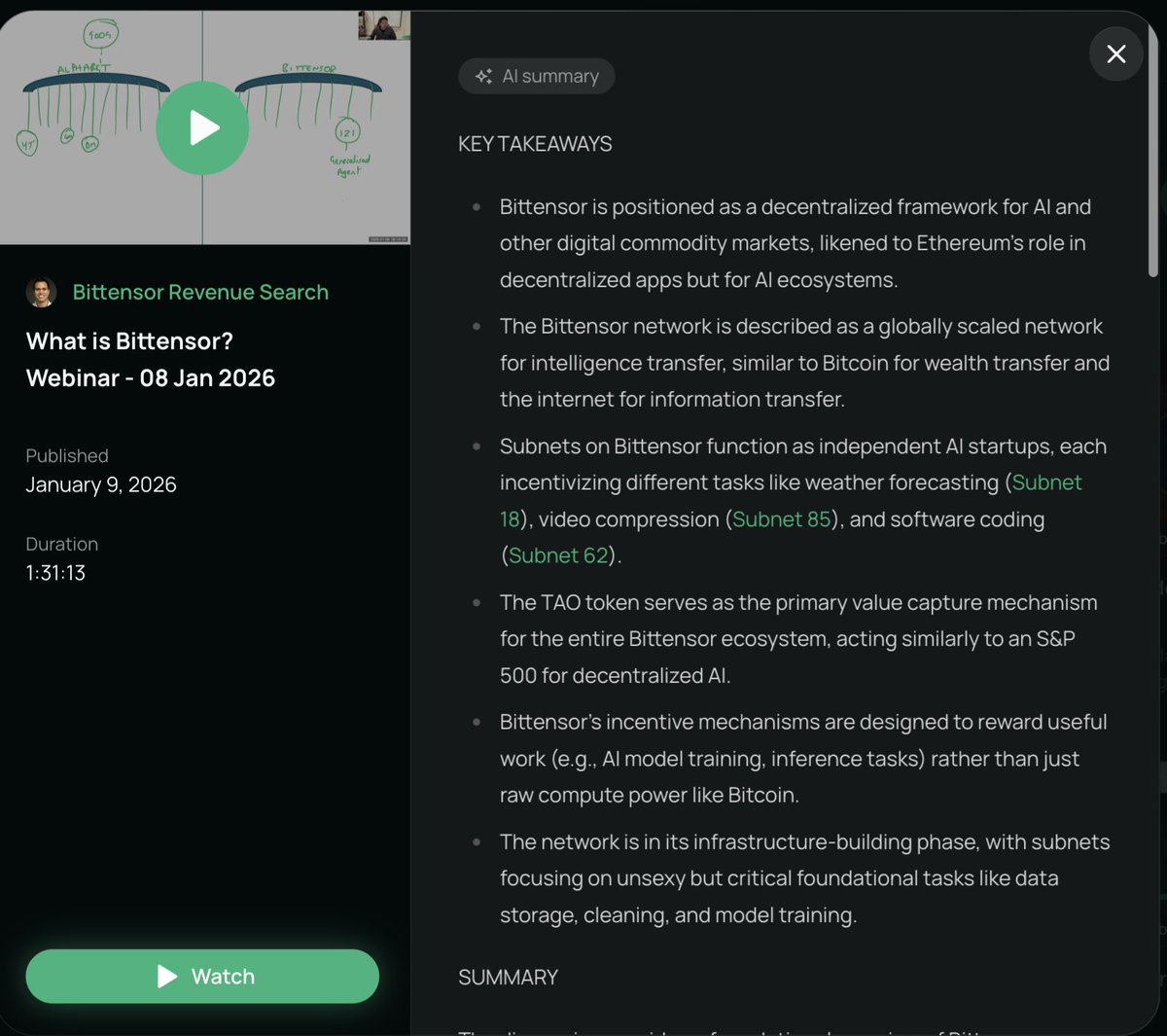The width and height of the screenshot is (1167, 1036).
Task: Click the duration value 1:31:13
Action: click(55, 573)
